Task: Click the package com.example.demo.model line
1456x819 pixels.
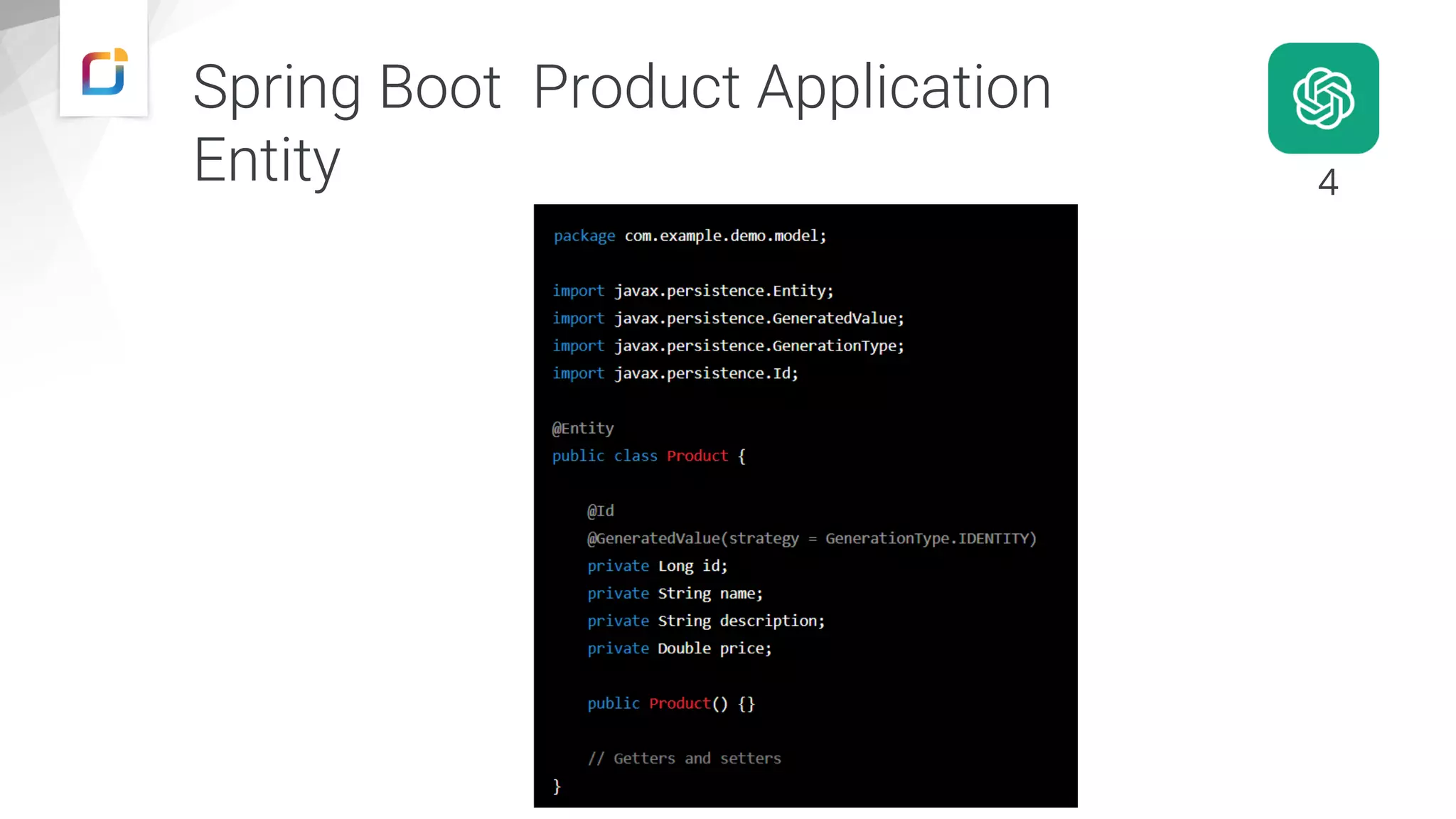Action: point(690,235)
